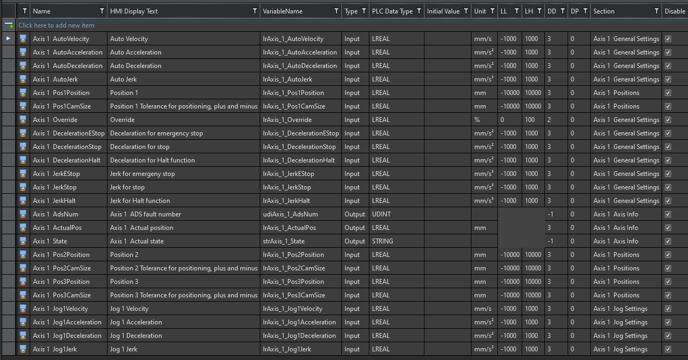
Task: Click the row icon for Axis 1 DecelerationEStop
Action: (23, 133)
